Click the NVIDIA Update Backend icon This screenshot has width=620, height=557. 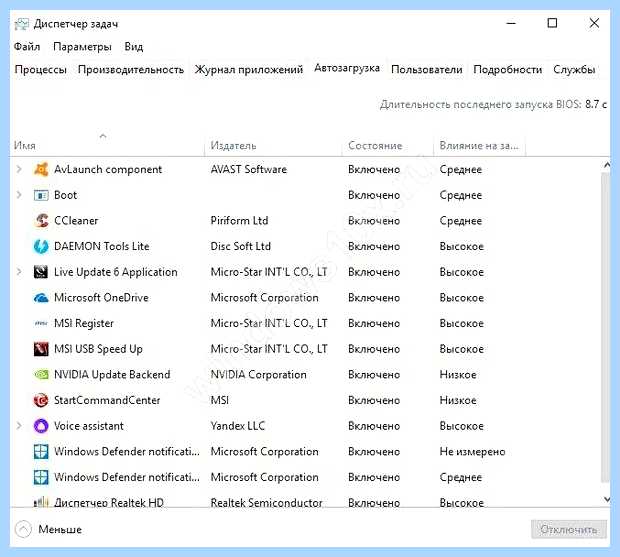click(x=41, y=374)
